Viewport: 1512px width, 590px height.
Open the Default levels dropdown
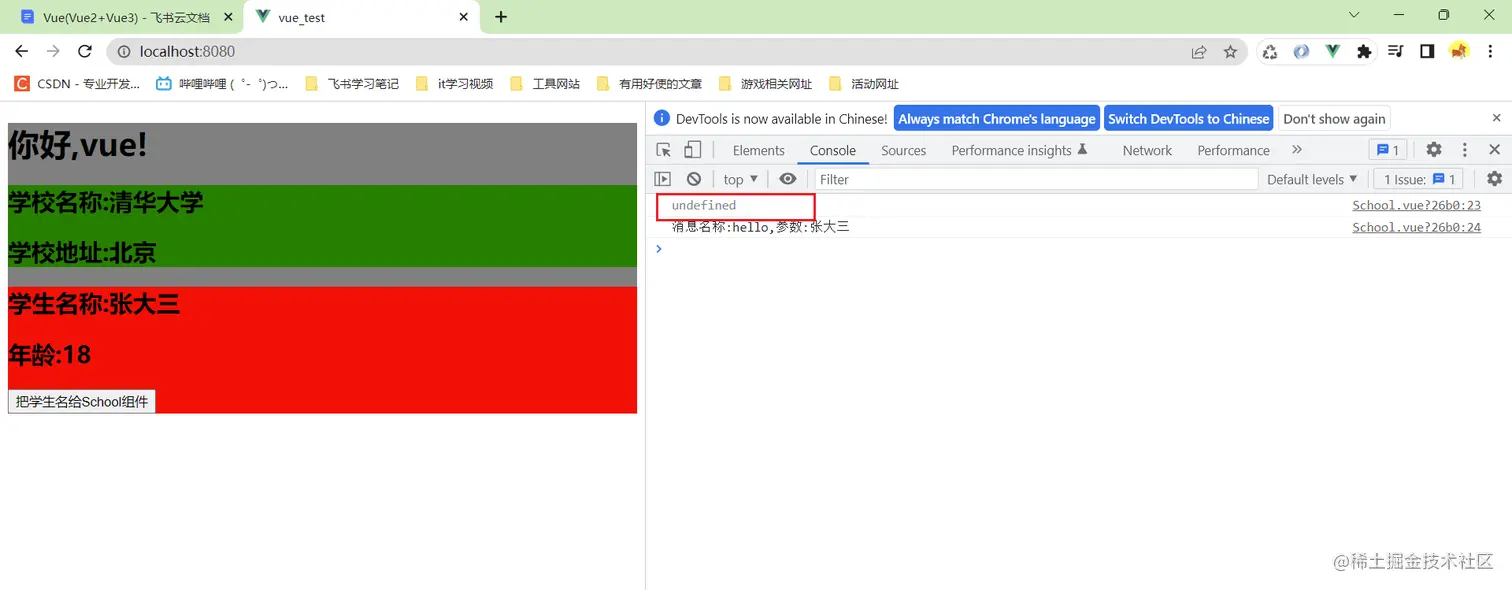tap(1312, 179)
